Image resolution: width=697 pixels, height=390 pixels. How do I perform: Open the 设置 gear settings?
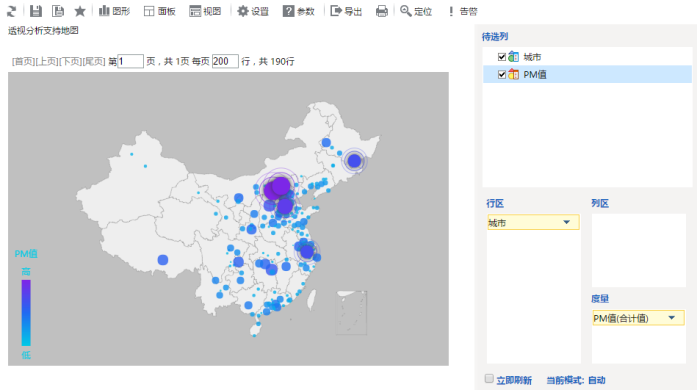(253, 11)
